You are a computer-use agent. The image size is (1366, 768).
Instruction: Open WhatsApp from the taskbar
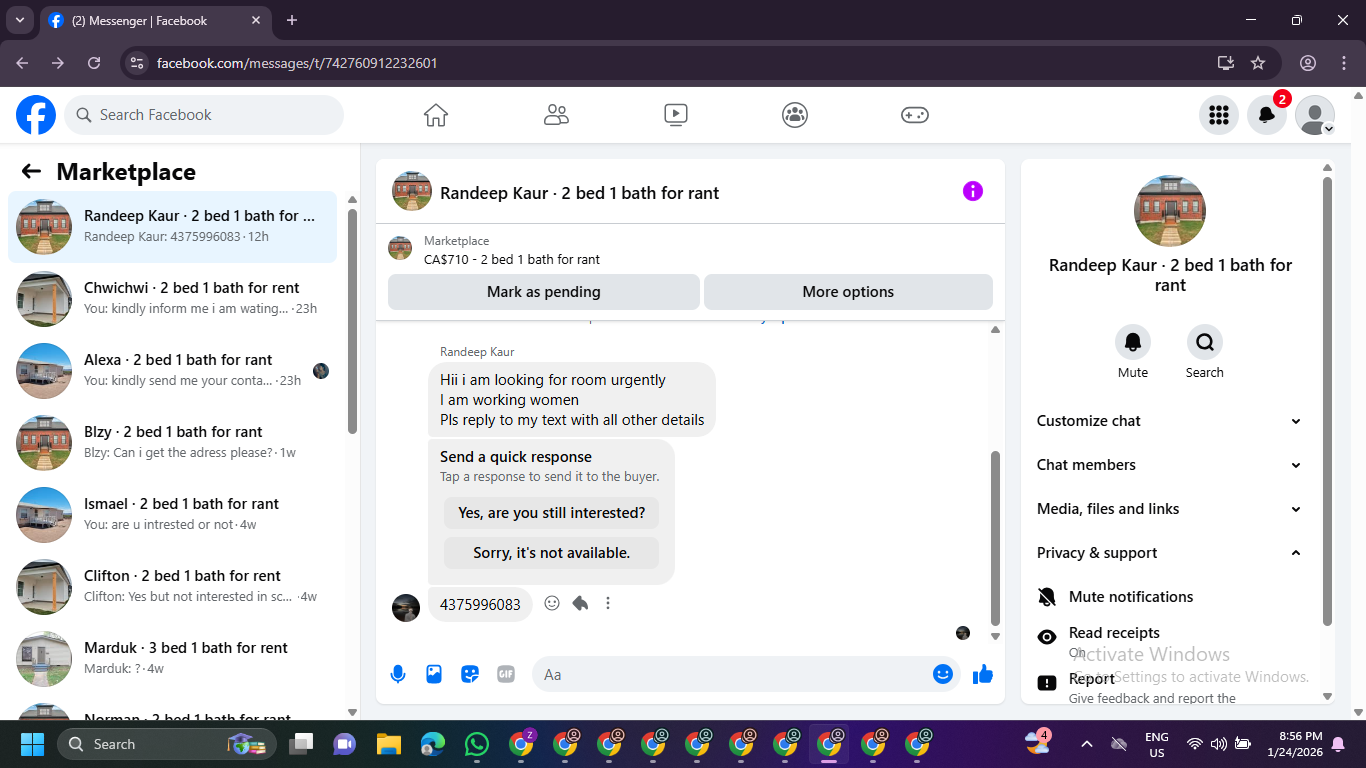(477, 744)
